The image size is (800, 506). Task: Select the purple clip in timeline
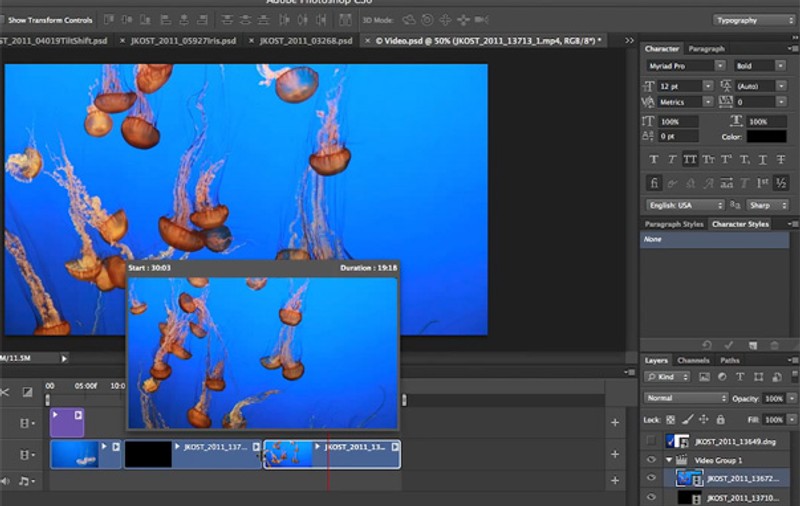(67, 422)
